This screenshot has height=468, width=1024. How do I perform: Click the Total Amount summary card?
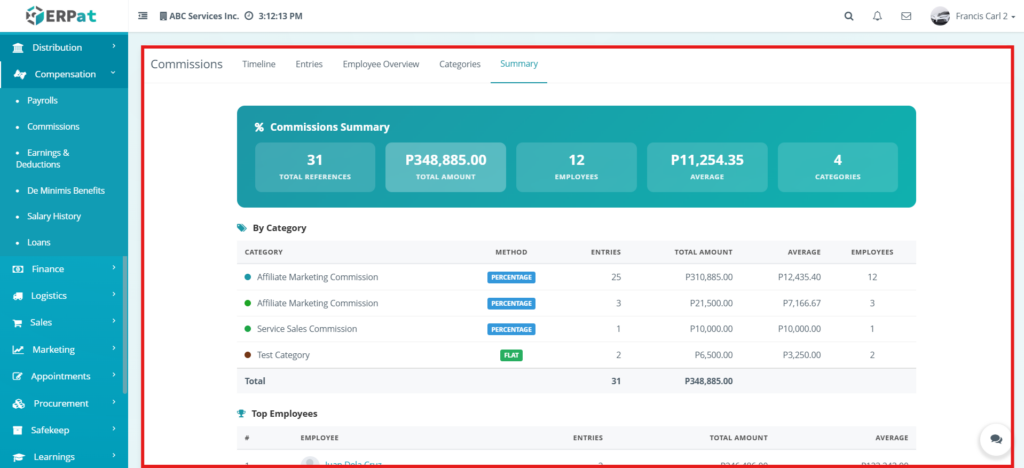click(x=445, y=166)
